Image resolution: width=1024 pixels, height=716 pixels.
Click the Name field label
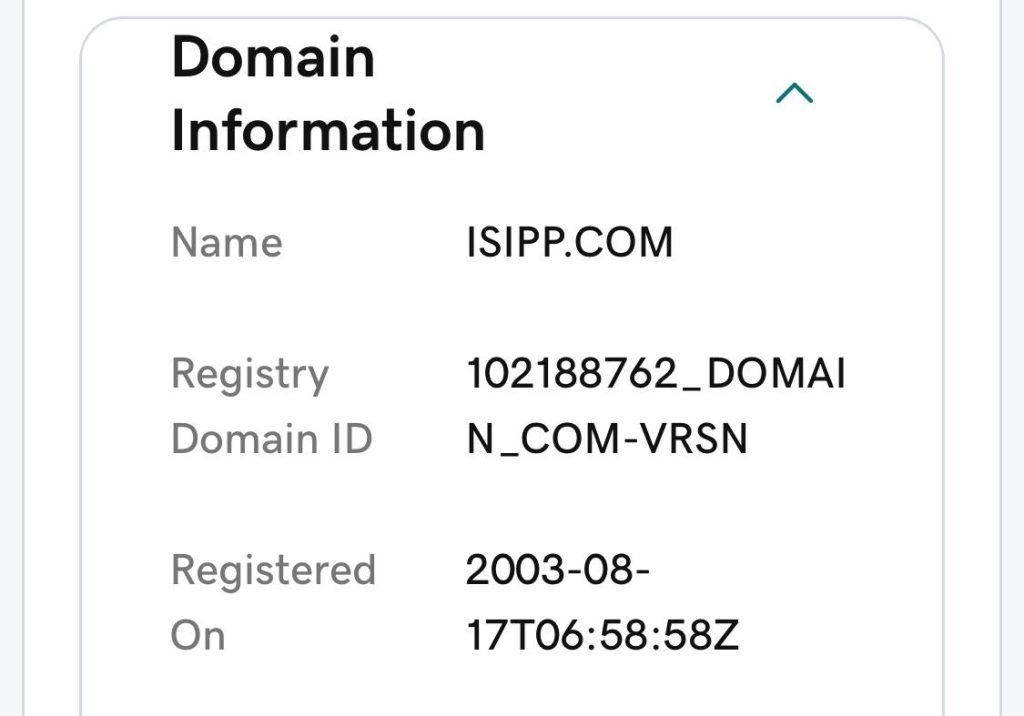(x=226, y=241)
